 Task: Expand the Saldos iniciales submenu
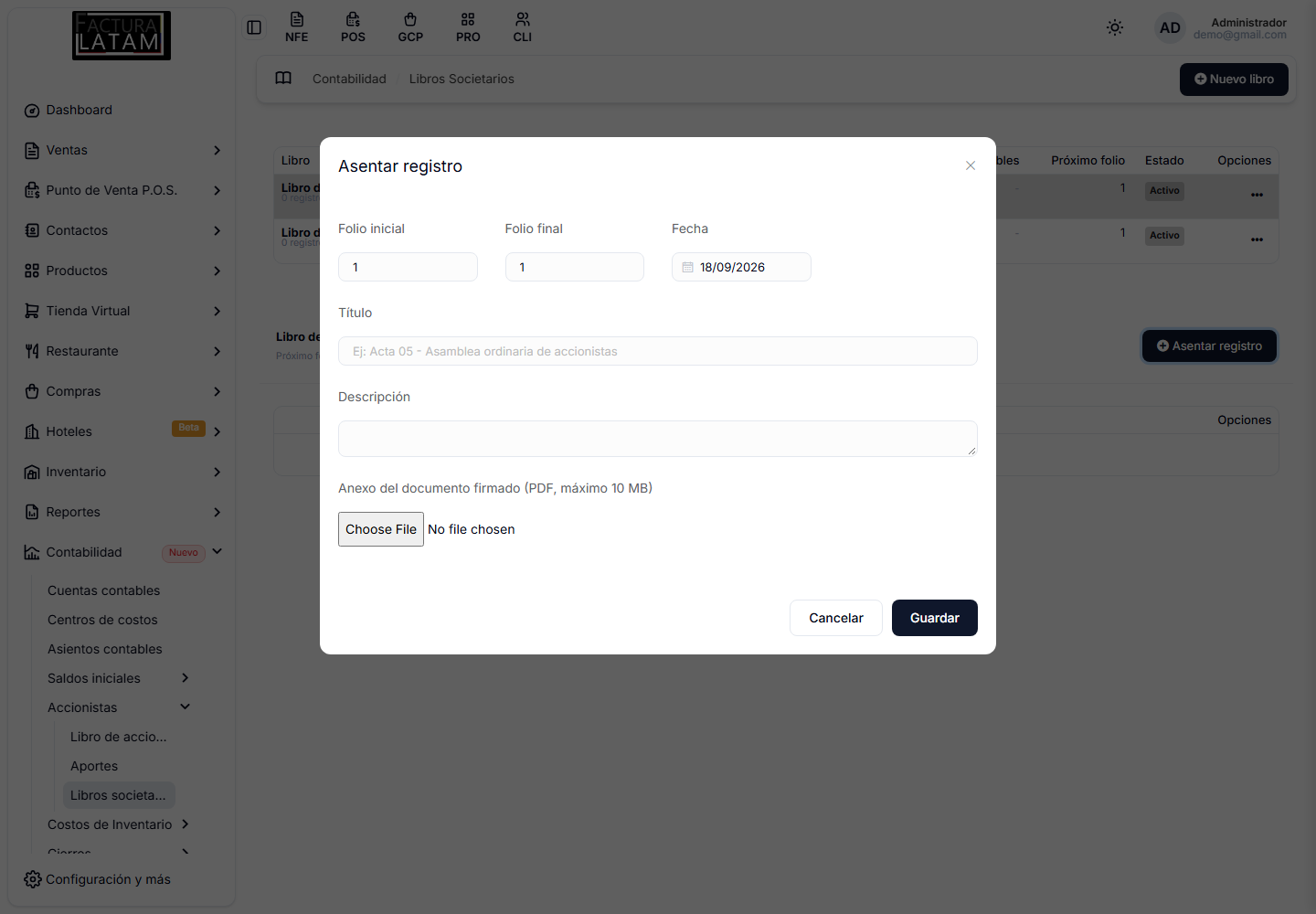tap(186, 677)
